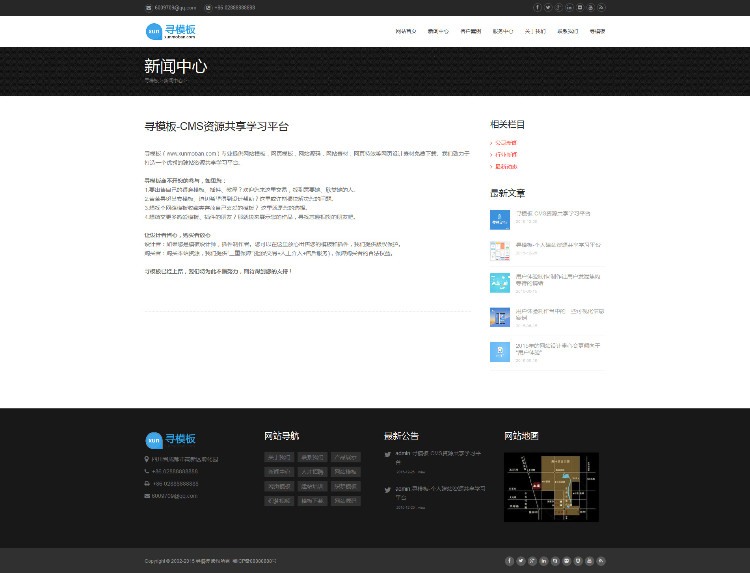This screenshot has height=573, width=750.
Task: Click the LinkedIn icon in the footer bar
Action: (x=544, y=561)
